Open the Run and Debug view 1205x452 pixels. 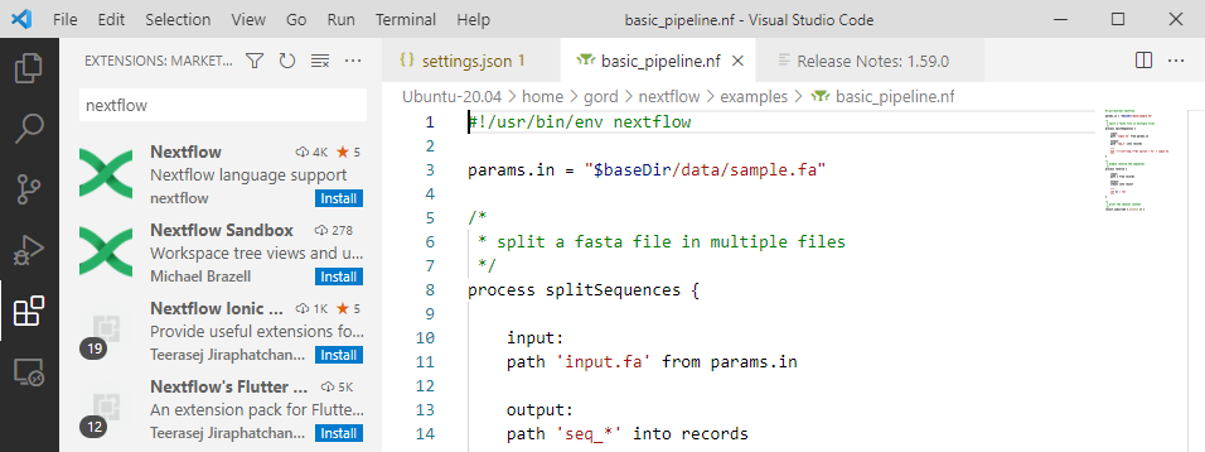tap(29, 250)
